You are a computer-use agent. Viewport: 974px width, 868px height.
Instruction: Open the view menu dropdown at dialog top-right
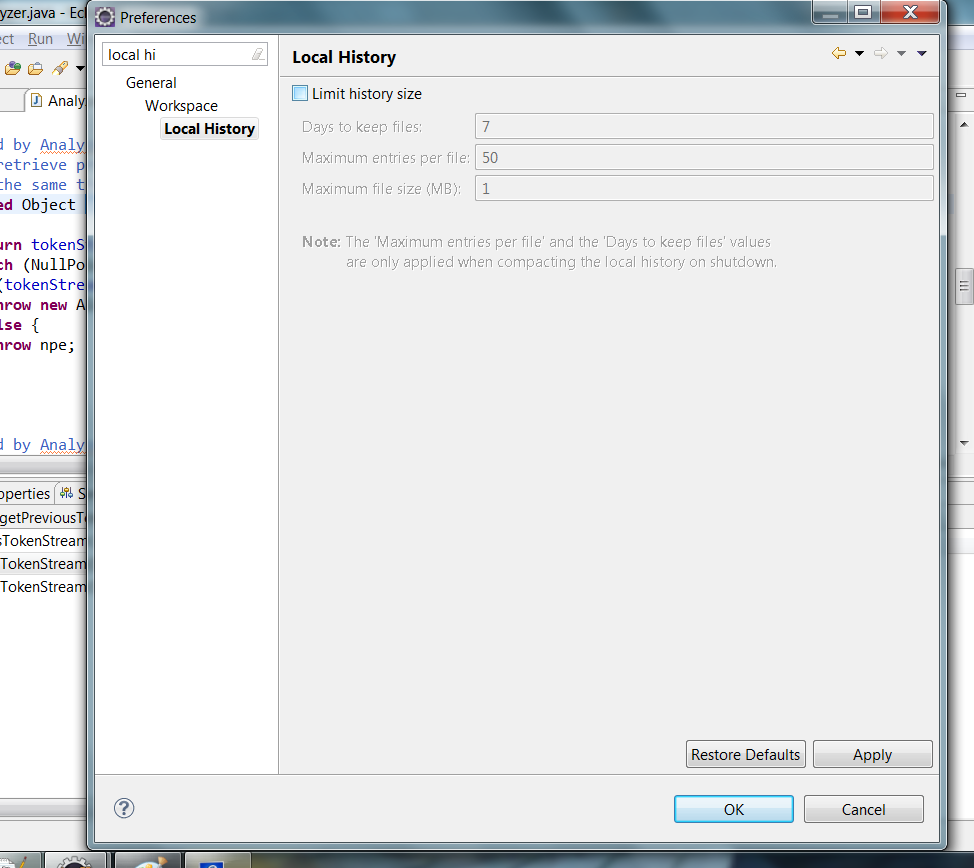point(922,52)
